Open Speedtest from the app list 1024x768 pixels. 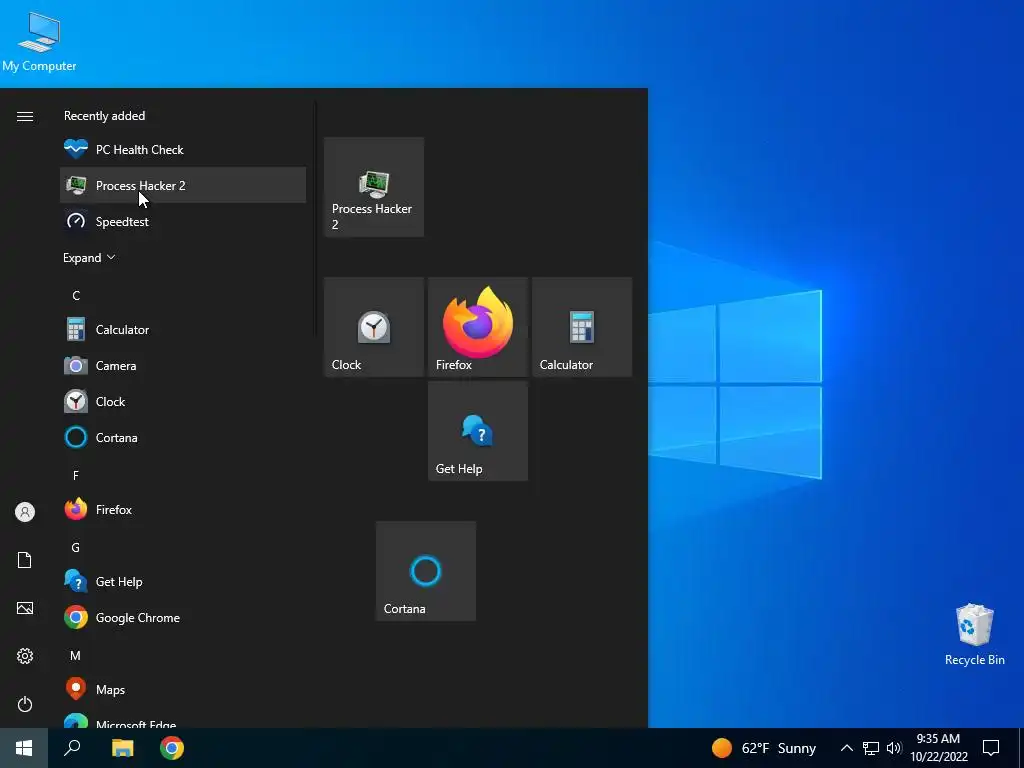[183, 221]
